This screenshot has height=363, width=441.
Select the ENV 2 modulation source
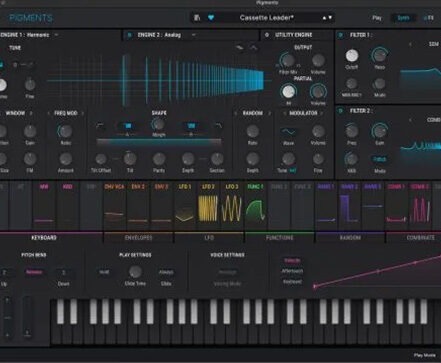coord(138,205)
